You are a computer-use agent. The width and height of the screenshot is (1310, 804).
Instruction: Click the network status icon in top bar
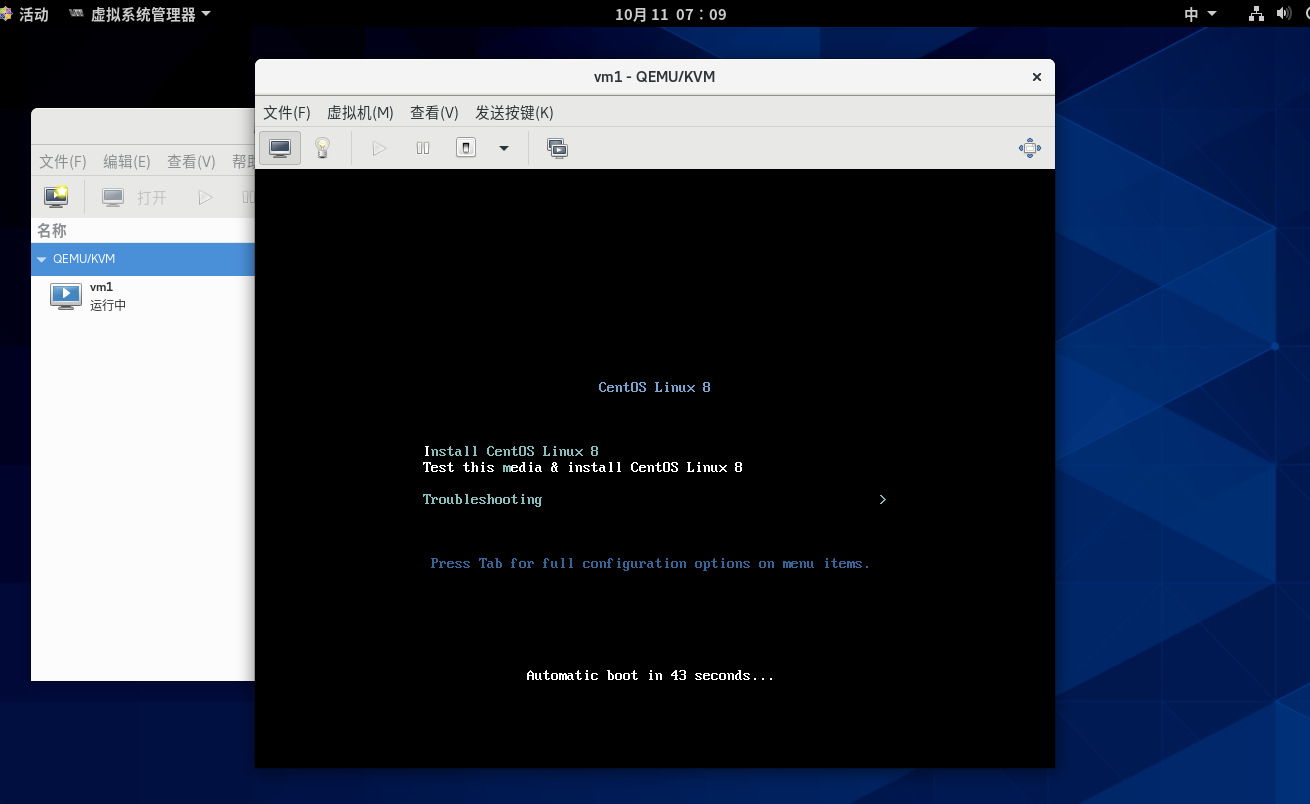pyautogui.click(x=1257, y=14)
